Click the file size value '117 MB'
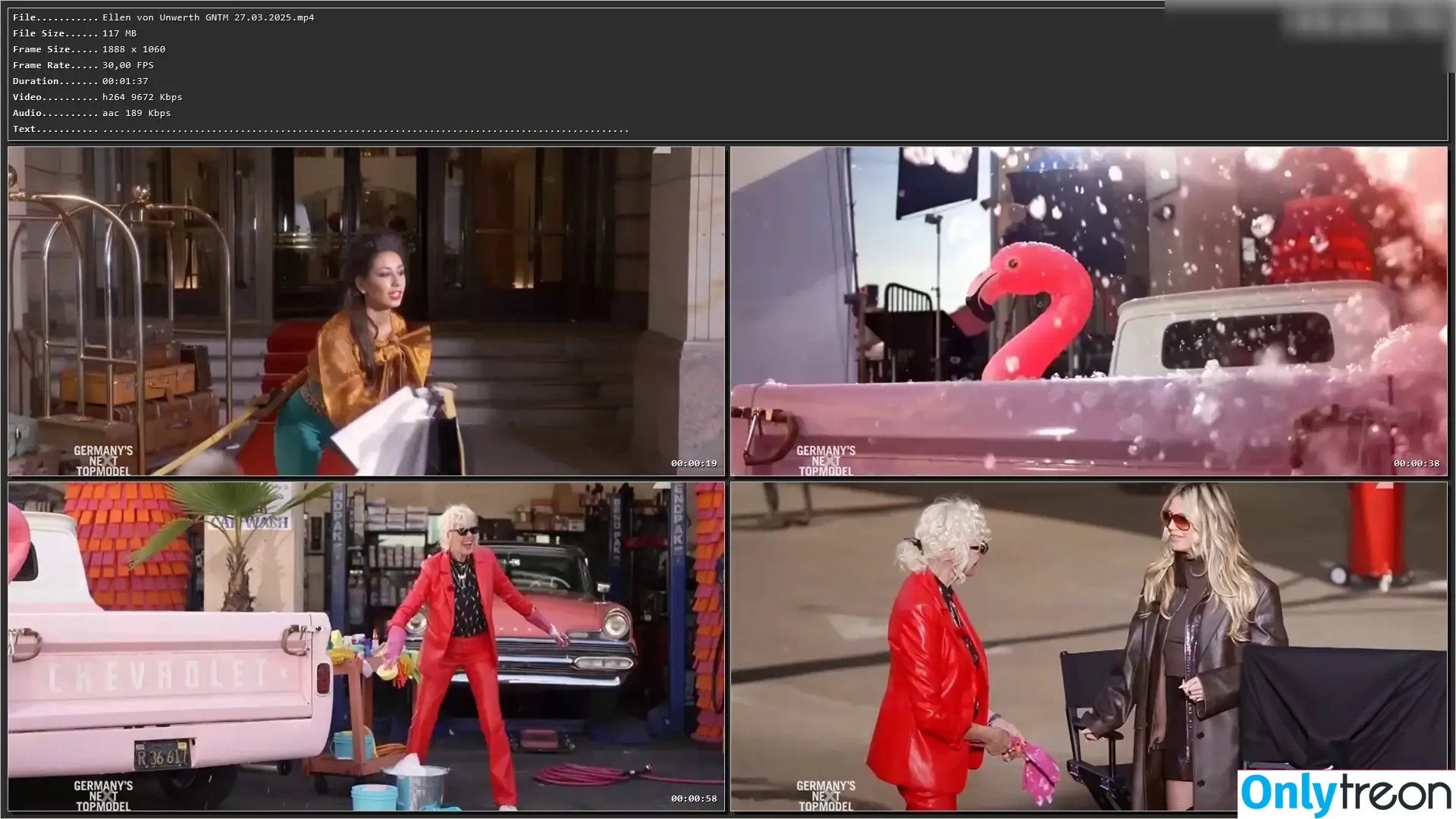The image size is (1456, 819). tap(120, 33)
